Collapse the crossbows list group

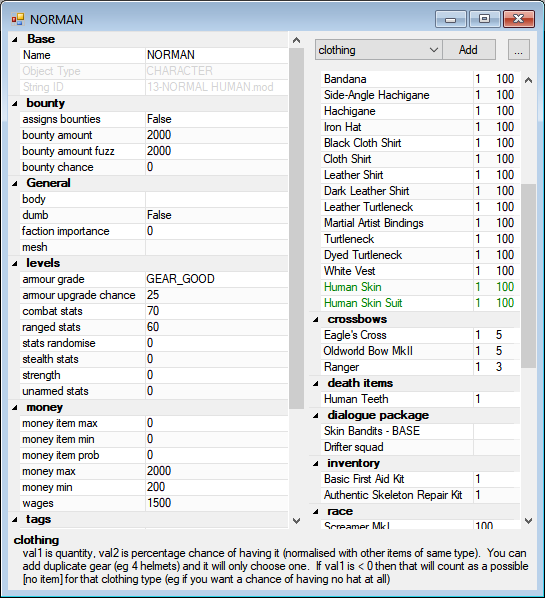coord(316,320)
